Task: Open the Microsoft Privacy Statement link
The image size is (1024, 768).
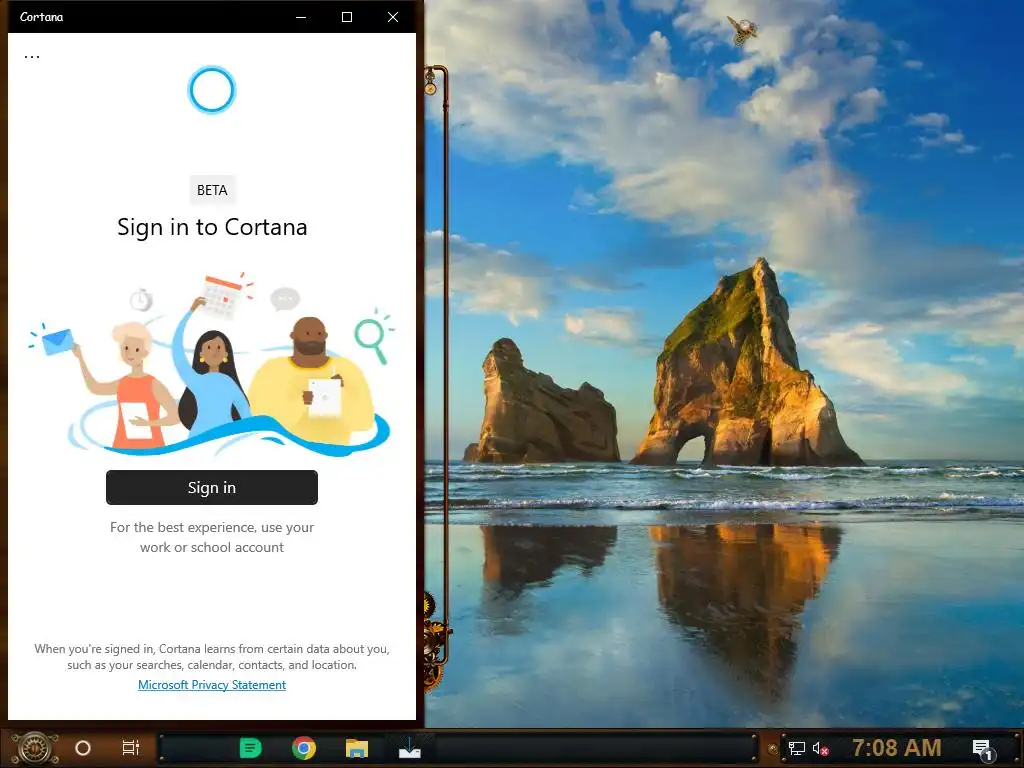Action: (212, 684)
